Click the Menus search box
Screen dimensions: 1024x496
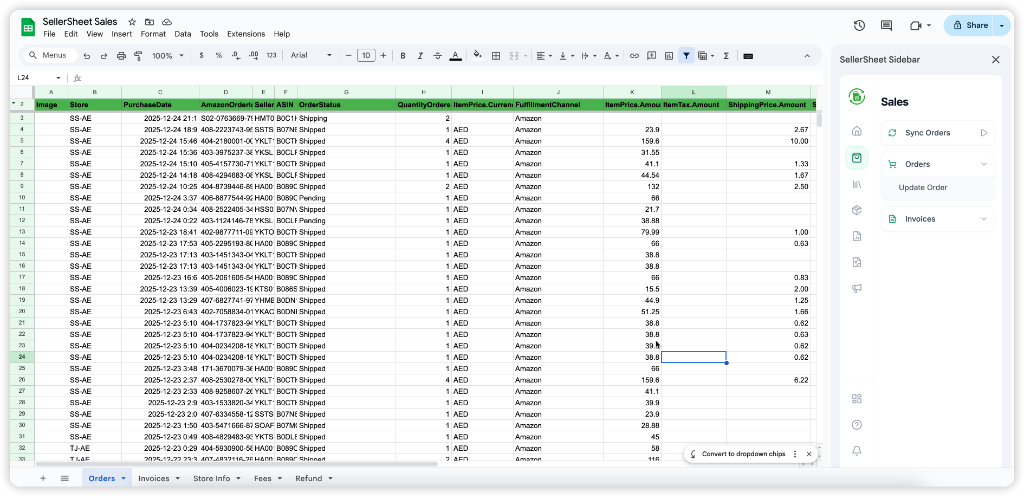pyautogui.click(x=50, y=56)
